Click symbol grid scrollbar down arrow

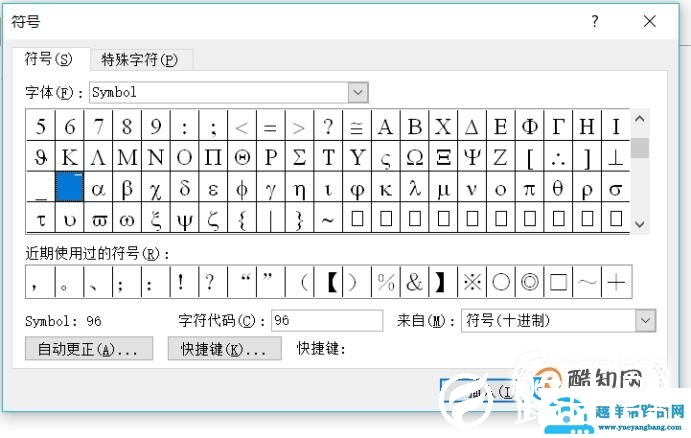pyautogui.click(x=639, y=224)
